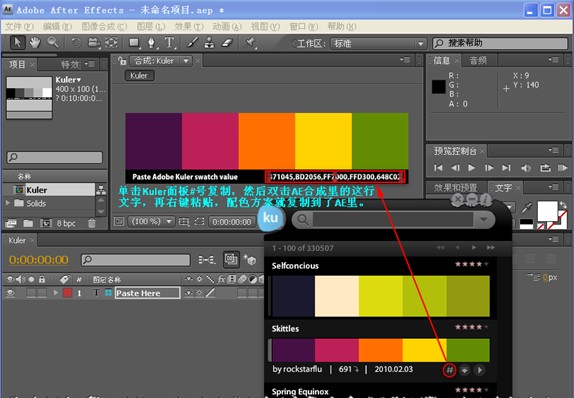Select the Brush tool
574x398 pixels.
click(x=193, y=43)
